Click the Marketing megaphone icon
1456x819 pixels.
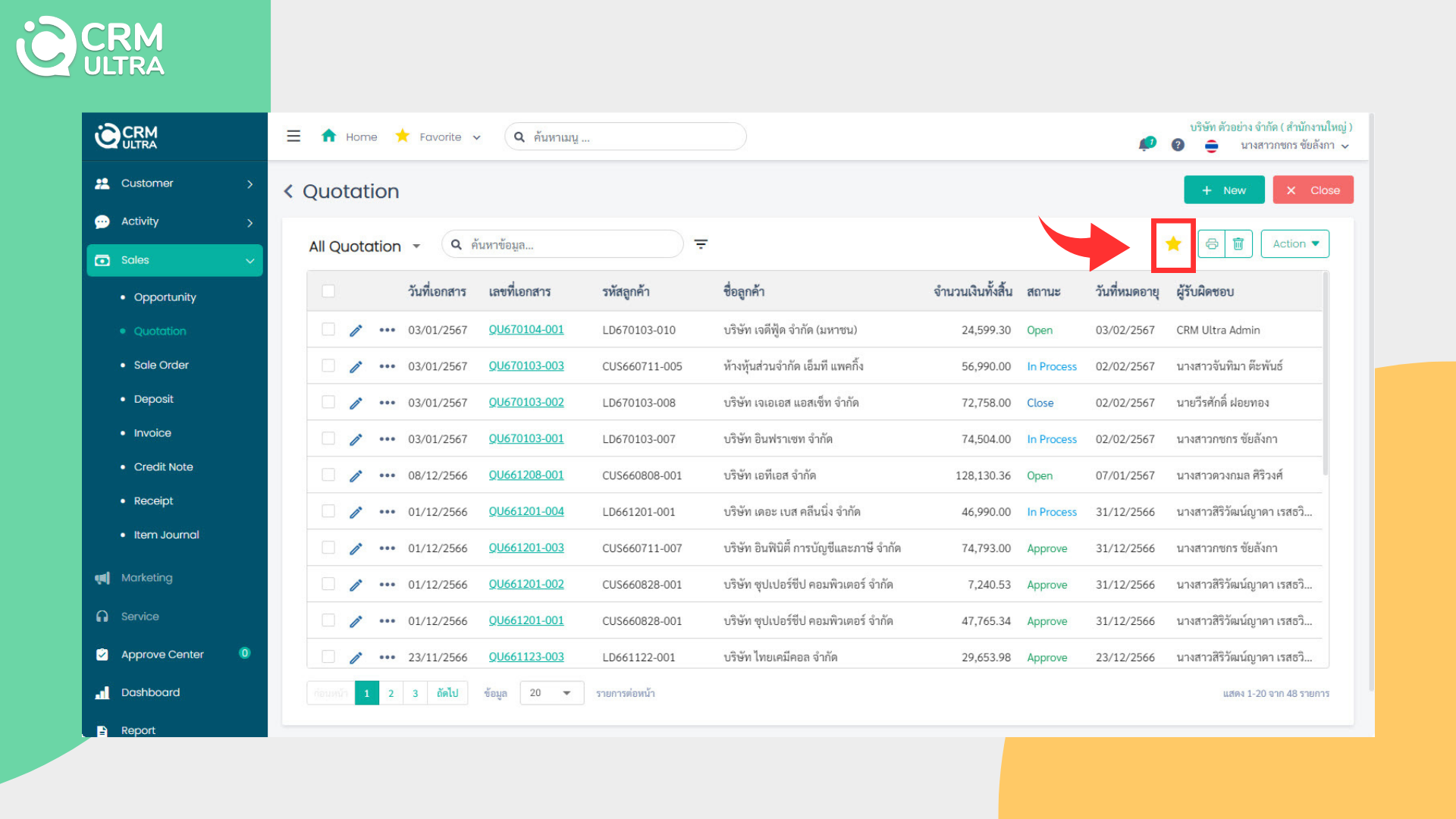102,579
